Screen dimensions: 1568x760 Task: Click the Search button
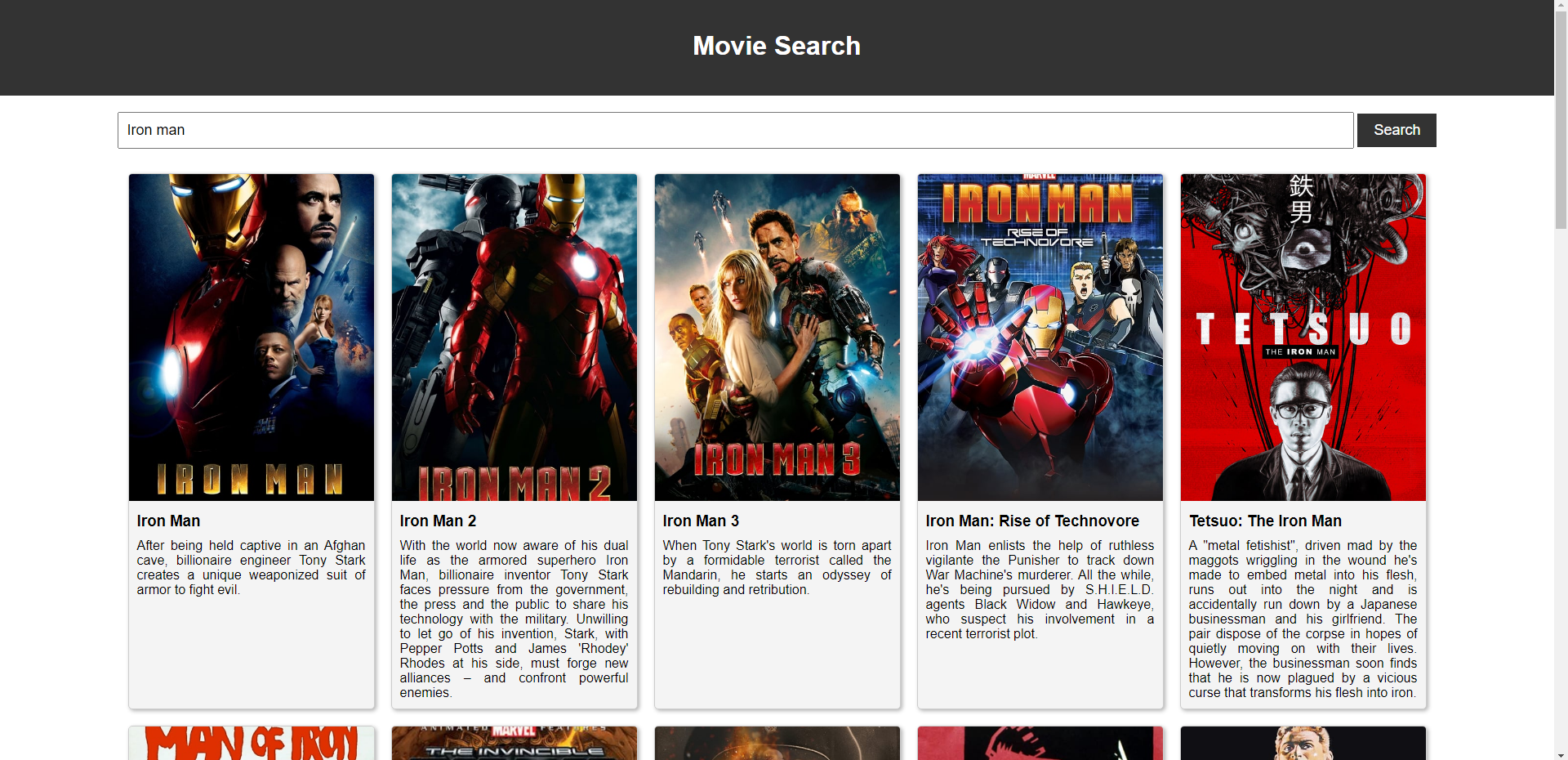[x=1396, y=130]
